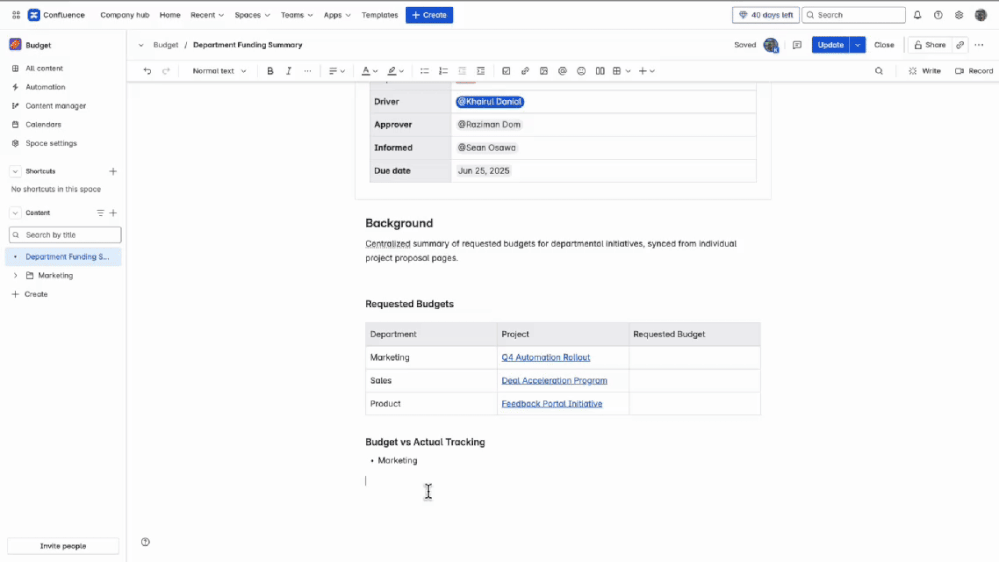Insert an image or file
Viewport: 999px width, 562px height.
tap(543, 71)
